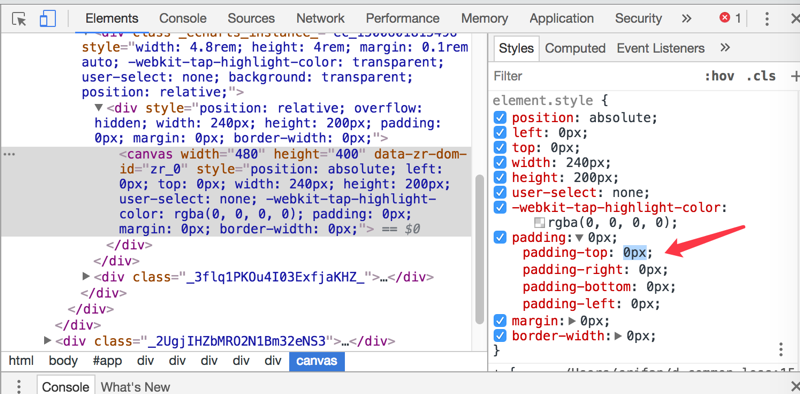Screen dimensions: 800x394
Task: Open the Sources panel tab
Action: click(x=251, y=18)
